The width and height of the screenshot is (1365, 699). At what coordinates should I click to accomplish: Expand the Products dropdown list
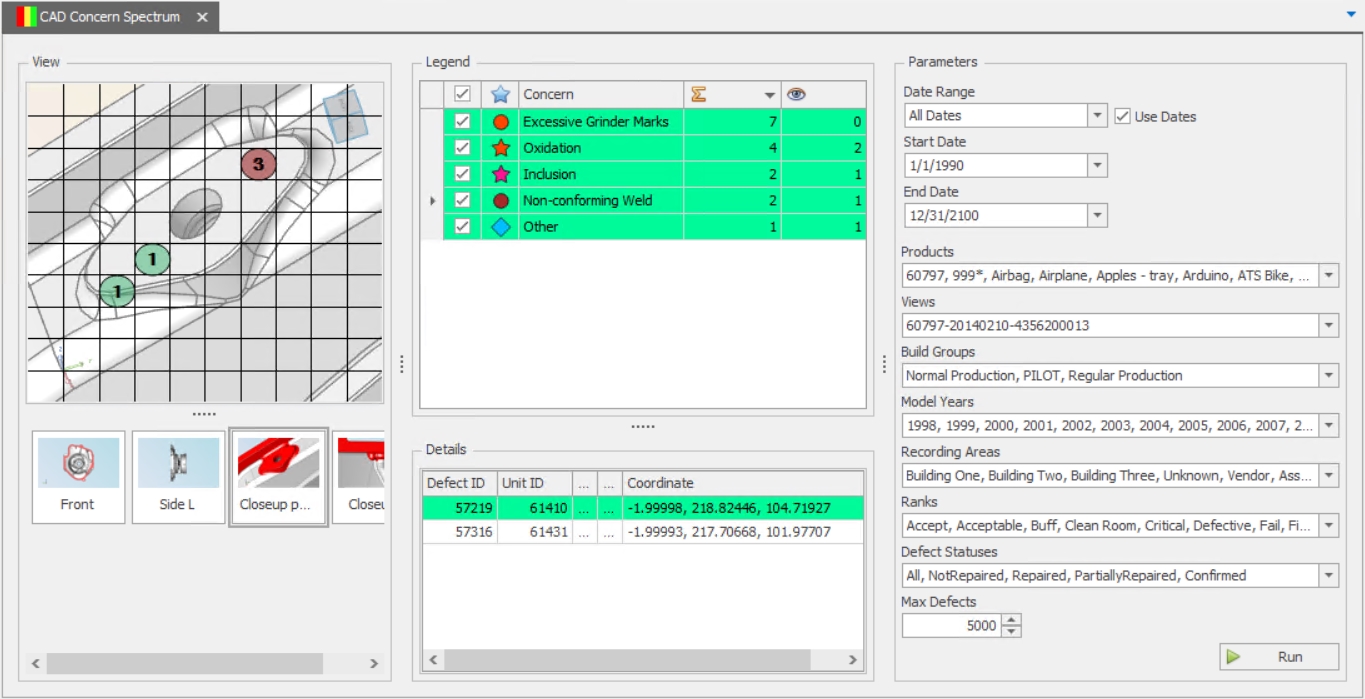coord(1328,276)
